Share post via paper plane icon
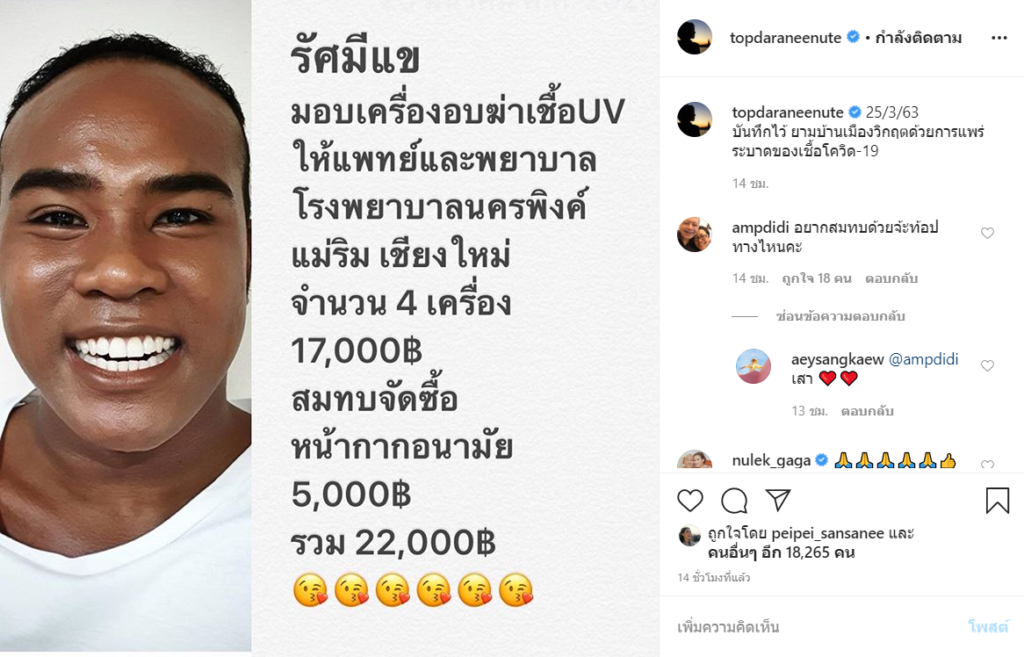 778,500
